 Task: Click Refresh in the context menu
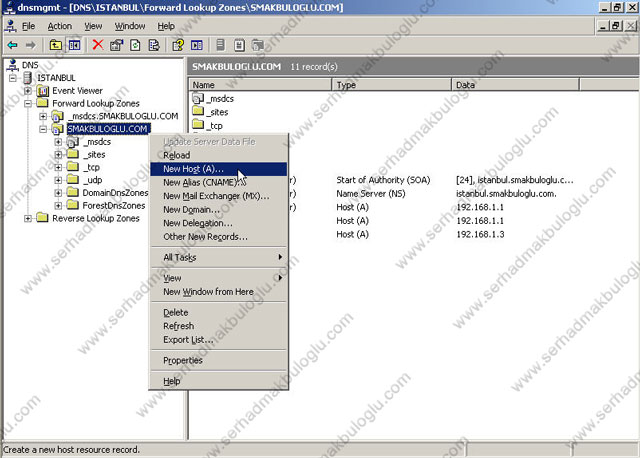click(218, 326)
